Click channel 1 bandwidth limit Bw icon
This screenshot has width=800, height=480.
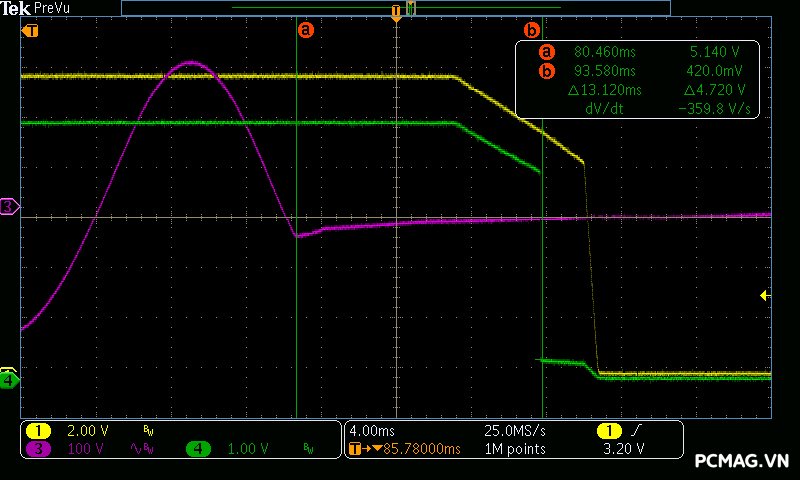[148, 431]
